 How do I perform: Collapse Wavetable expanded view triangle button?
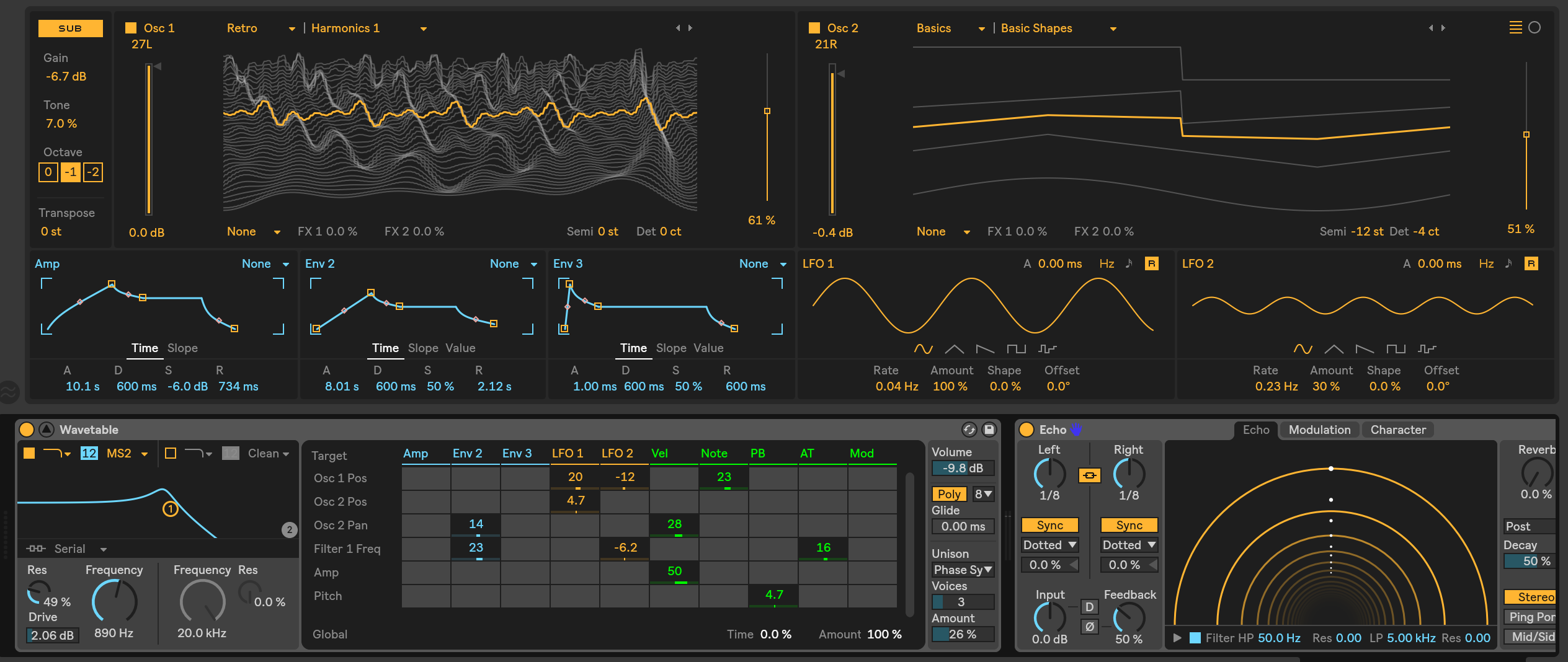(47, 429)
